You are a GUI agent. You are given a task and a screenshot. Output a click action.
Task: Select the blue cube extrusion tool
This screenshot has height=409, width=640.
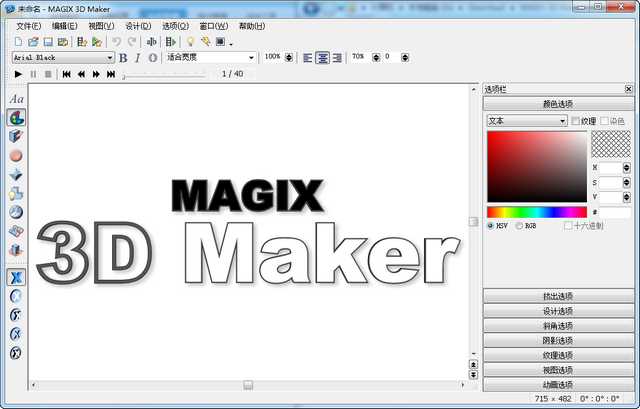coord(16,136)
